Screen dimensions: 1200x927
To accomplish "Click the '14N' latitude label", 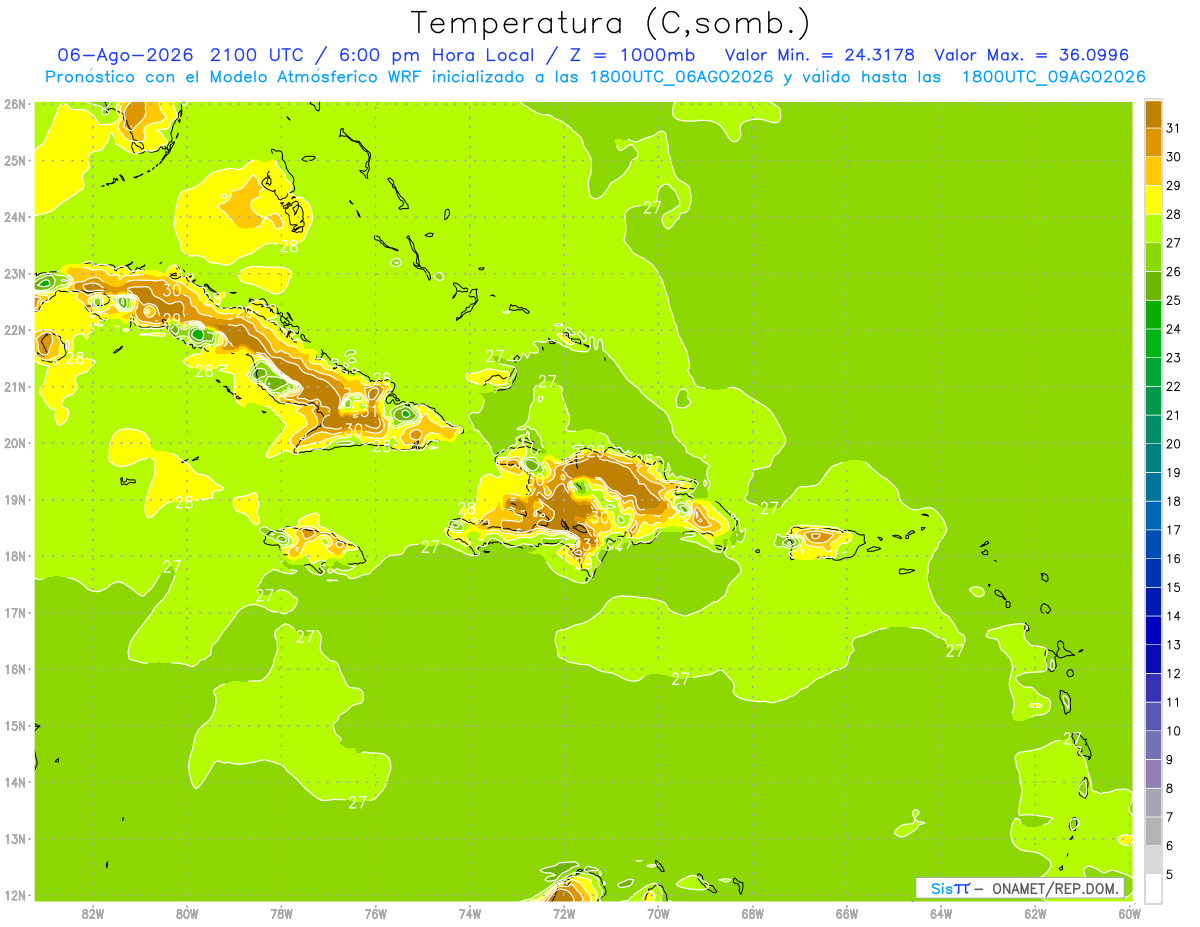I will click(14, 782).
